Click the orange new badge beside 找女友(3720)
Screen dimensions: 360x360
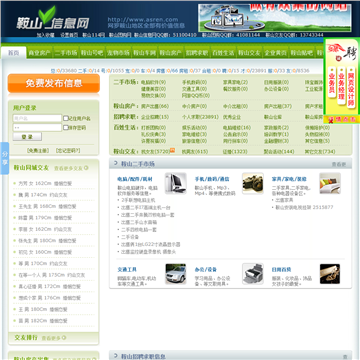coord(172,150)
